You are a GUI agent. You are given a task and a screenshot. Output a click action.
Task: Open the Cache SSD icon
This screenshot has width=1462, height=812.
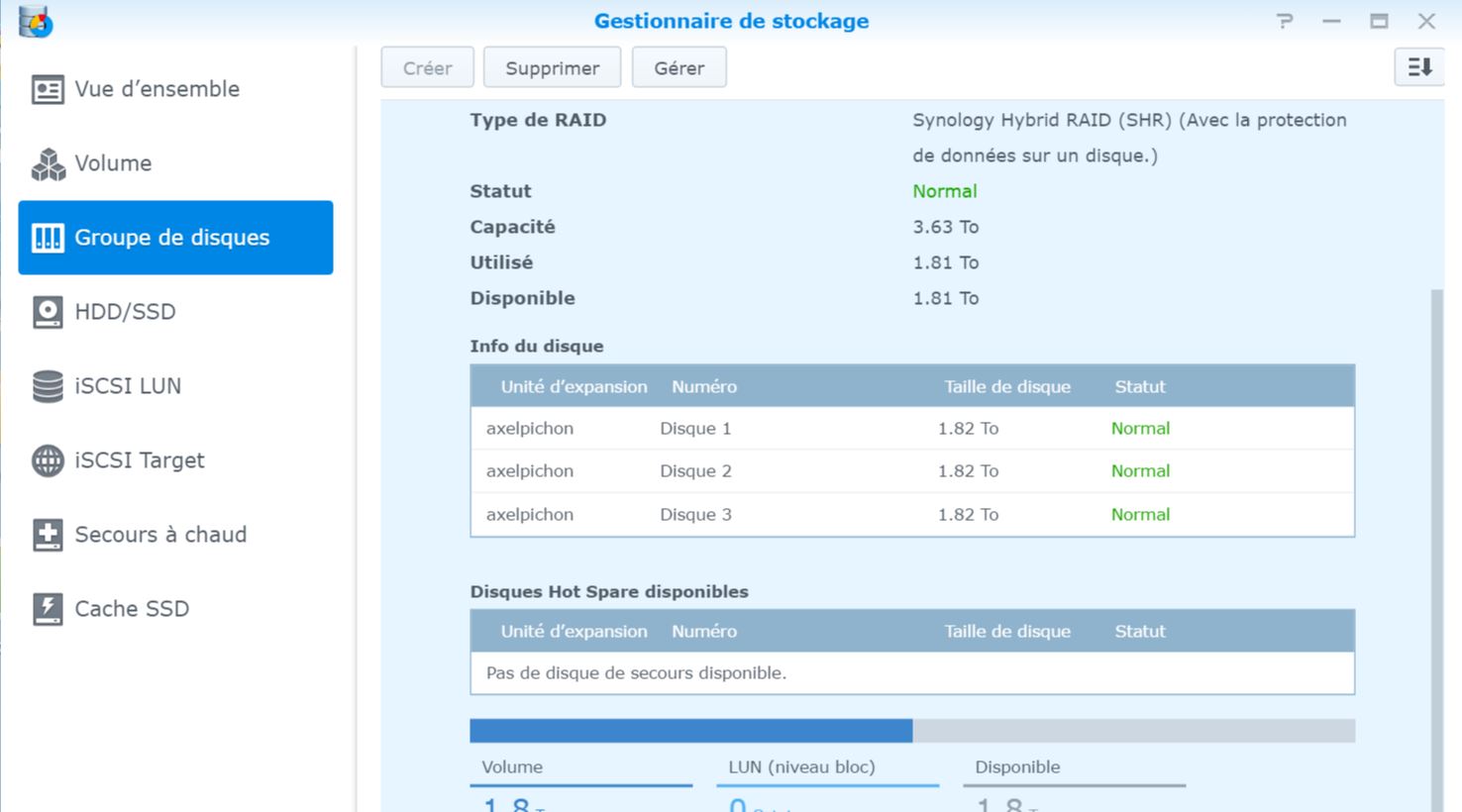pyautogui.click(x=48, y=609)
